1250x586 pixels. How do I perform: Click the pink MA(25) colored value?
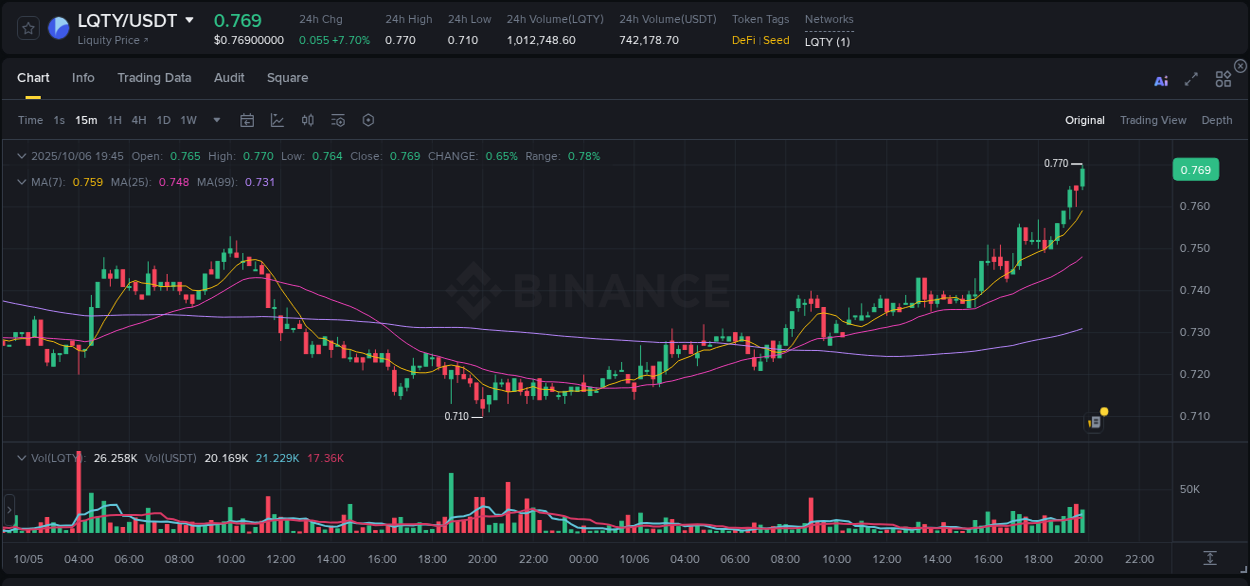(174, 182)
